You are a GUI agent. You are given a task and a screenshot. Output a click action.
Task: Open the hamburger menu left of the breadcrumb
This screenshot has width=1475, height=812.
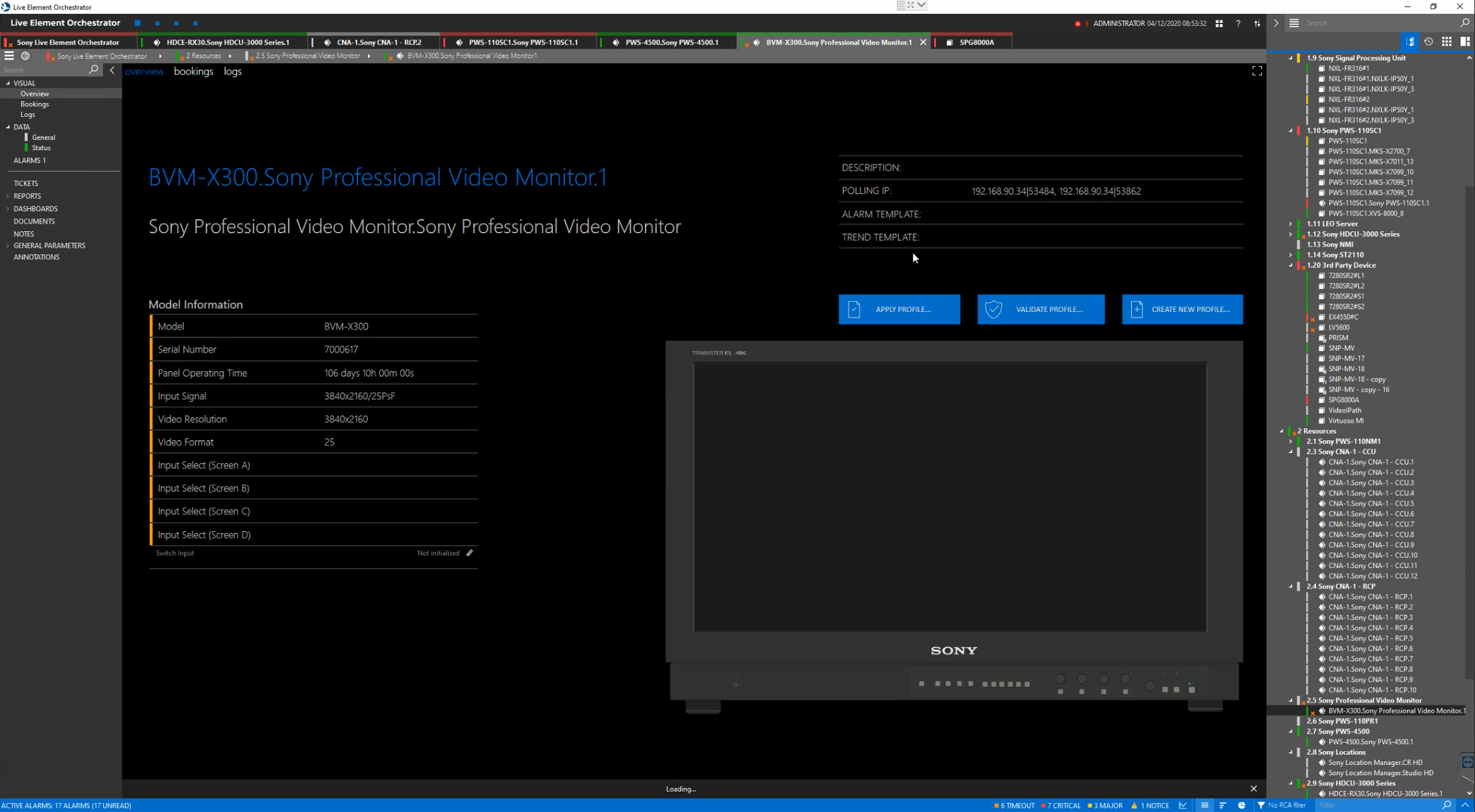tap(9, 56)
